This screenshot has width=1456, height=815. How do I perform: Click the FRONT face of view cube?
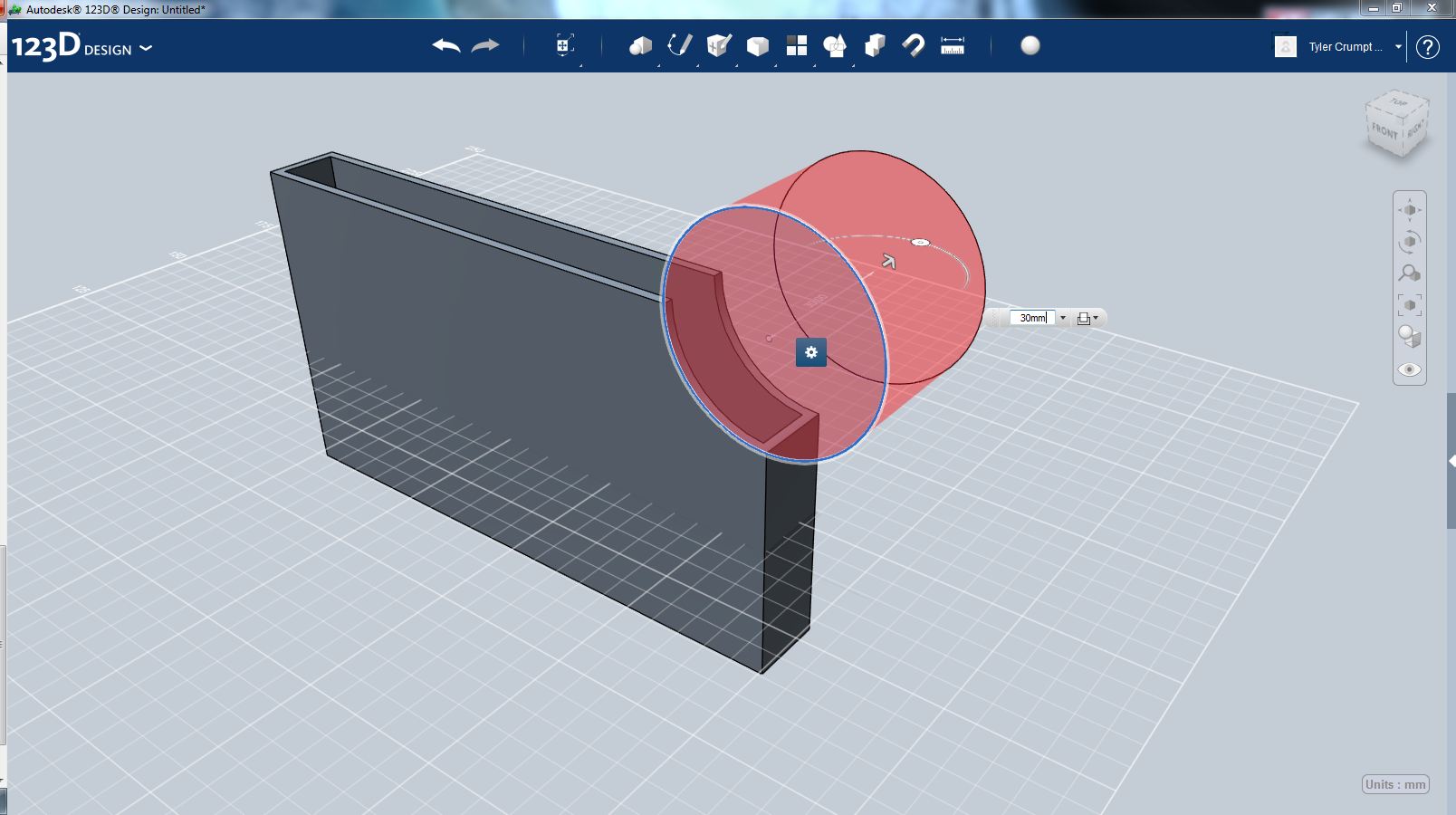pyautogui.click(x=1384, y=132)
